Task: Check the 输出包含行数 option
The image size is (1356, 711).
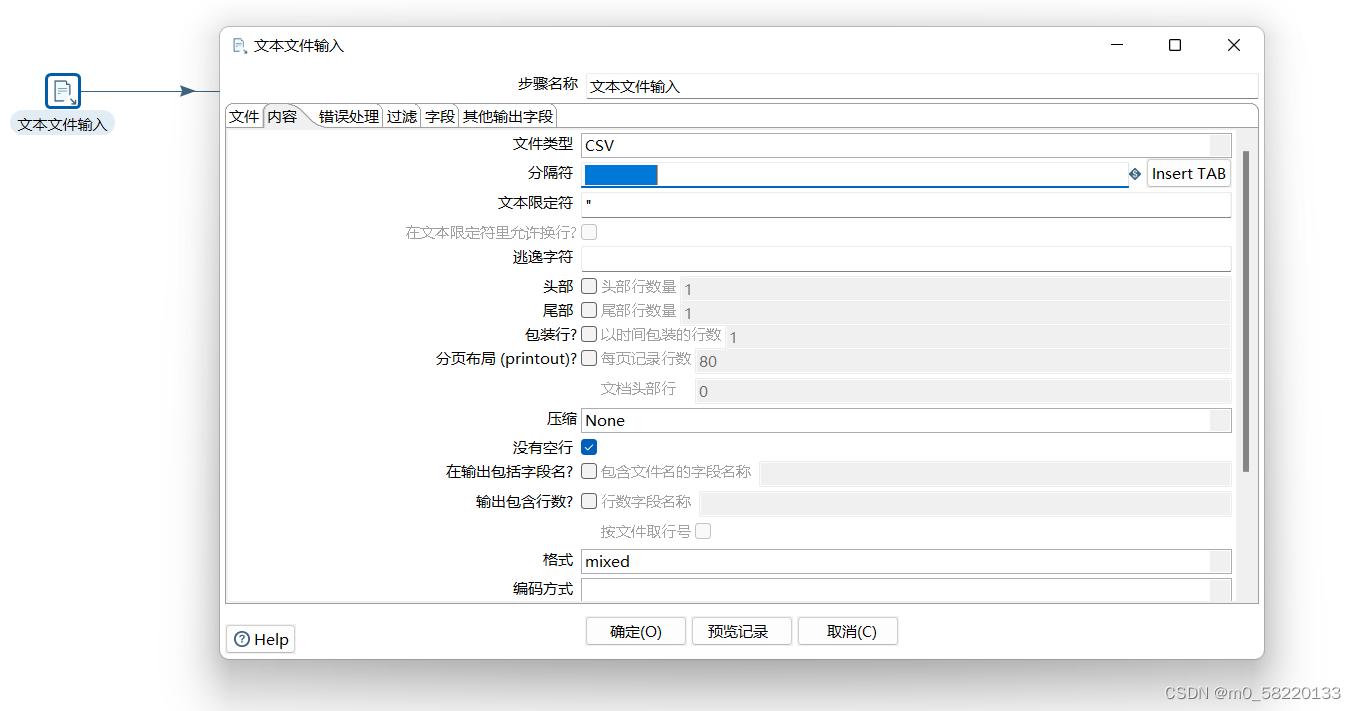Action: pyautogui.click(x=589, y=501)
